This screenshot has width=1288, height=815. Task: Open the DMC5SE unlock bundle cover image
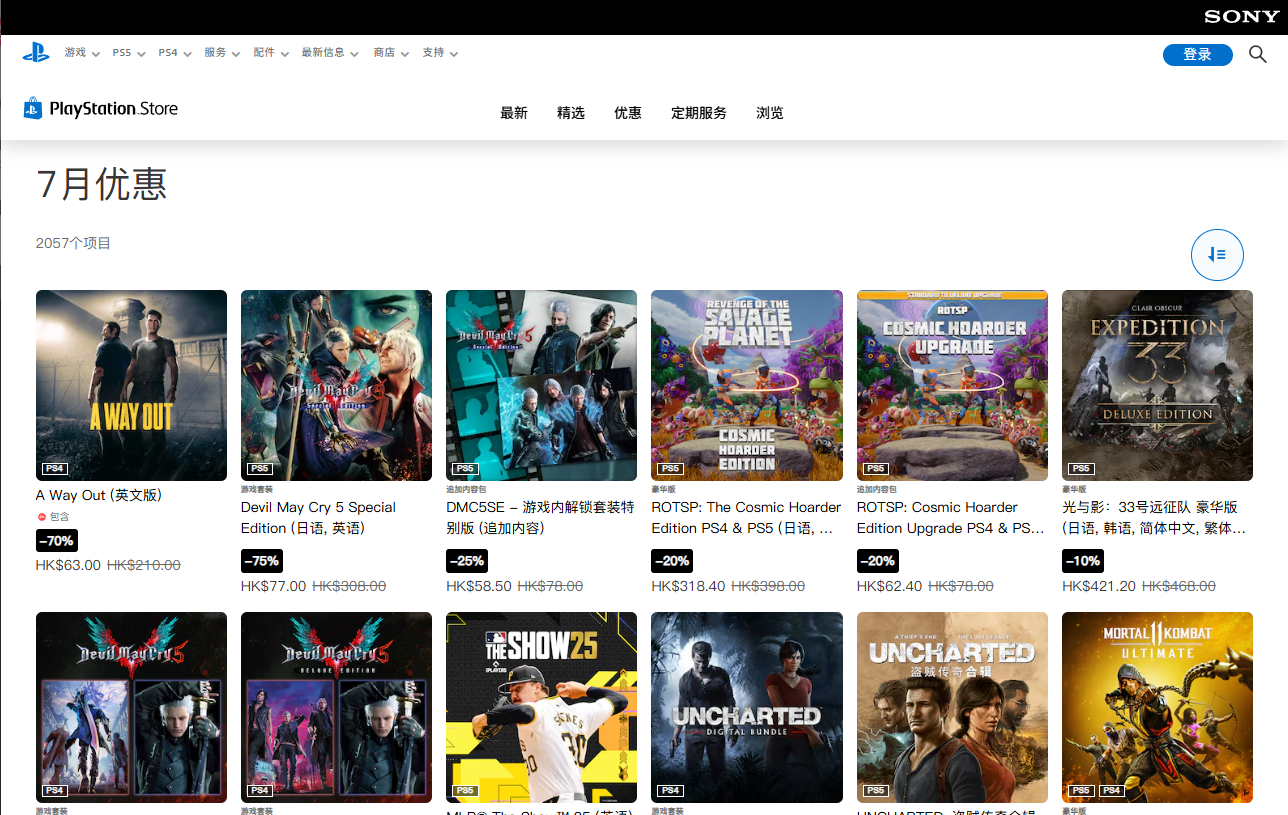[541, 385]
